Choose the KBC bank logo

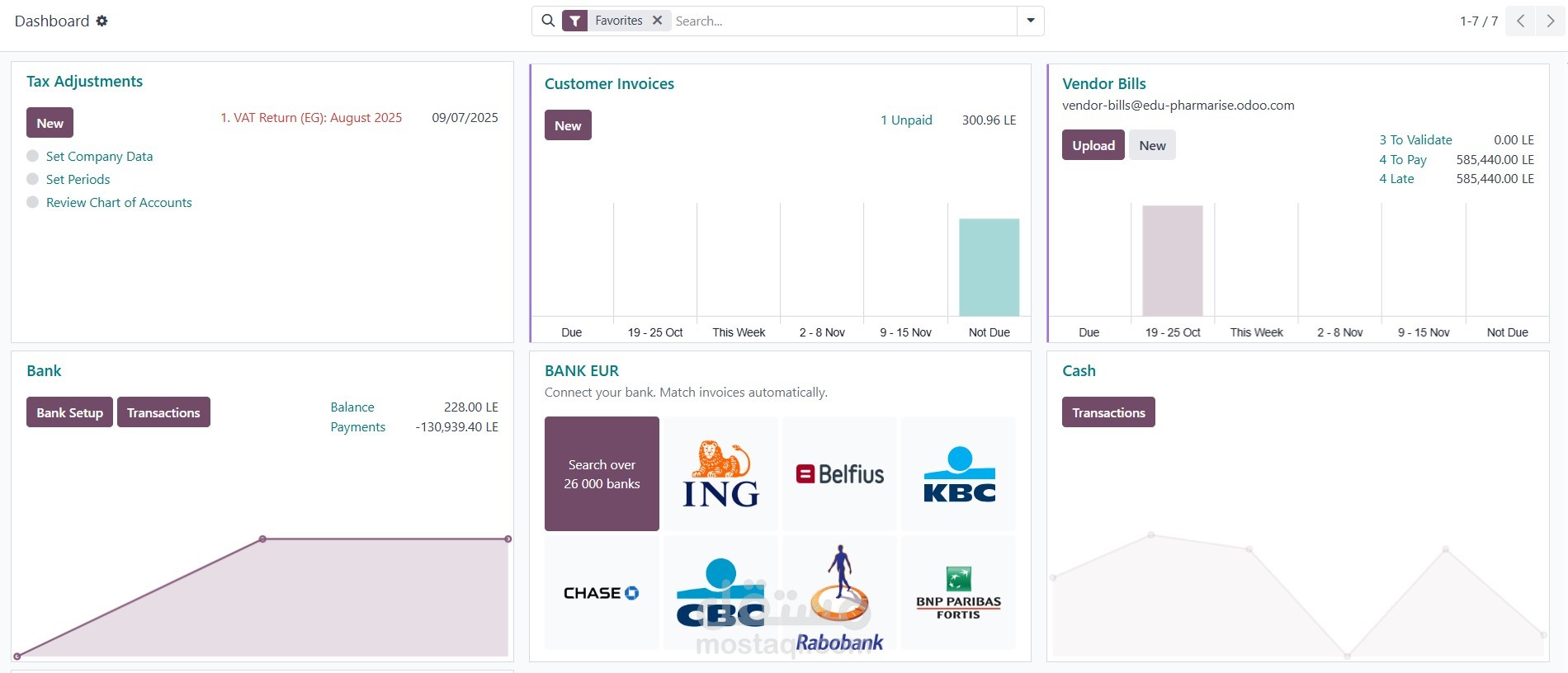(x=958, y=473)
